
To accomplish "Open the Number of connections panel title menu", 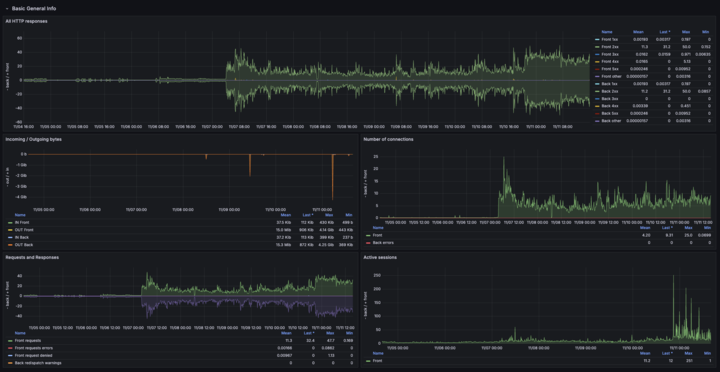I will [388, 139].
